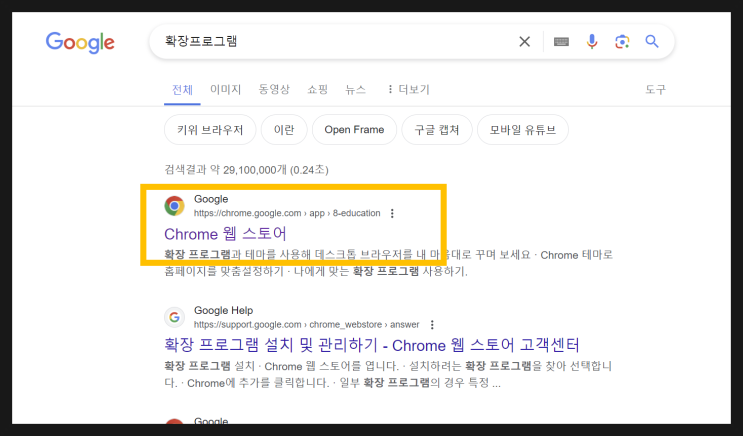The image size is (743, 436).
Task: Open the 도구 search tools
Action: coord(655,89)
